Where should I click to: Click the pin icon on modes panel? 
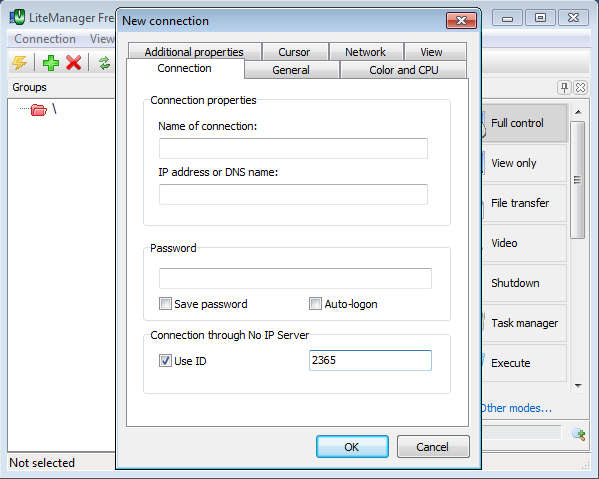coord(564,87)
